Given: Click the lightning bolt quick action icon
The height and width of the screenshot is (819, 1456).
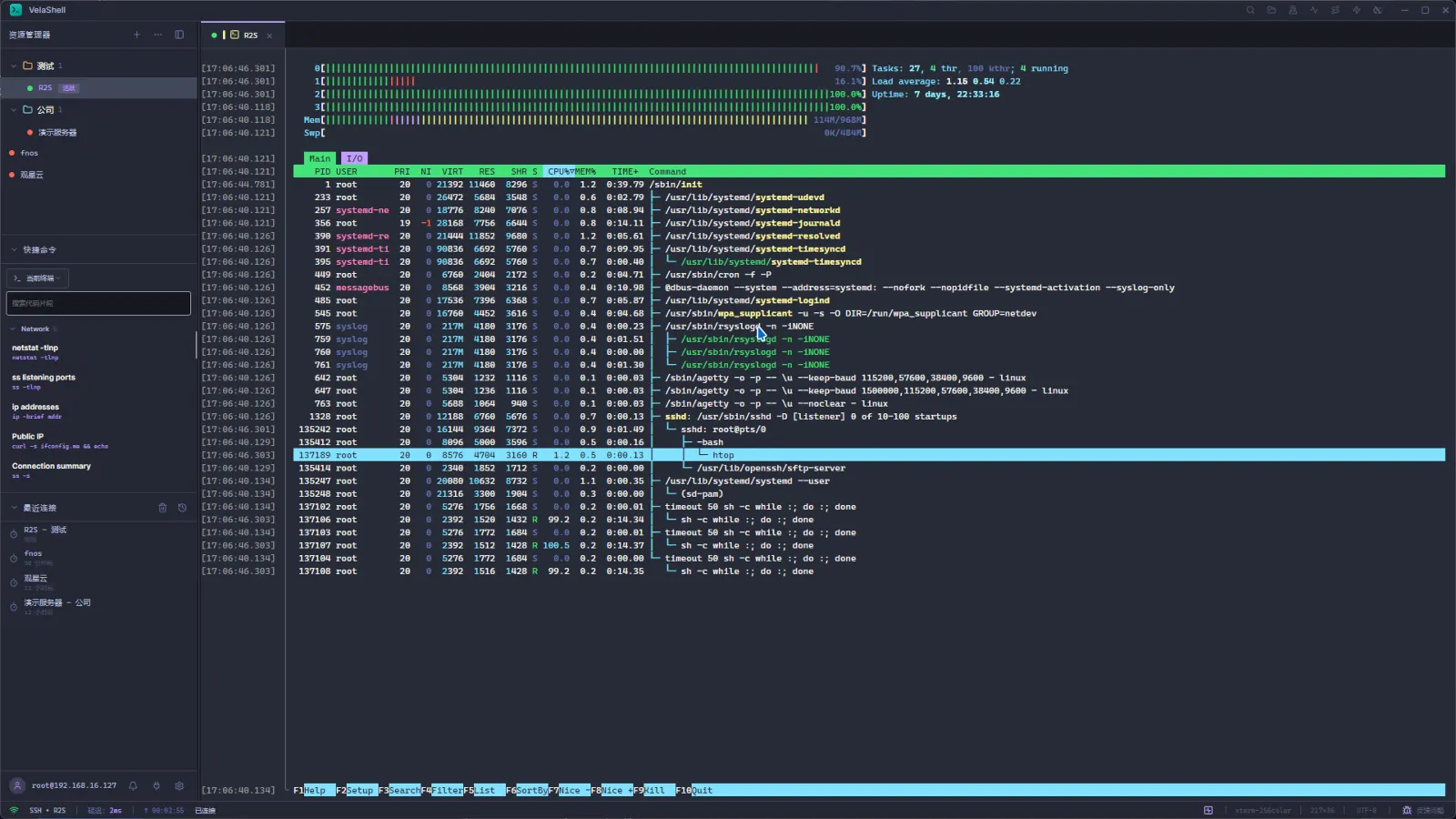Looking at the screenshot, I should point(1356,10).
